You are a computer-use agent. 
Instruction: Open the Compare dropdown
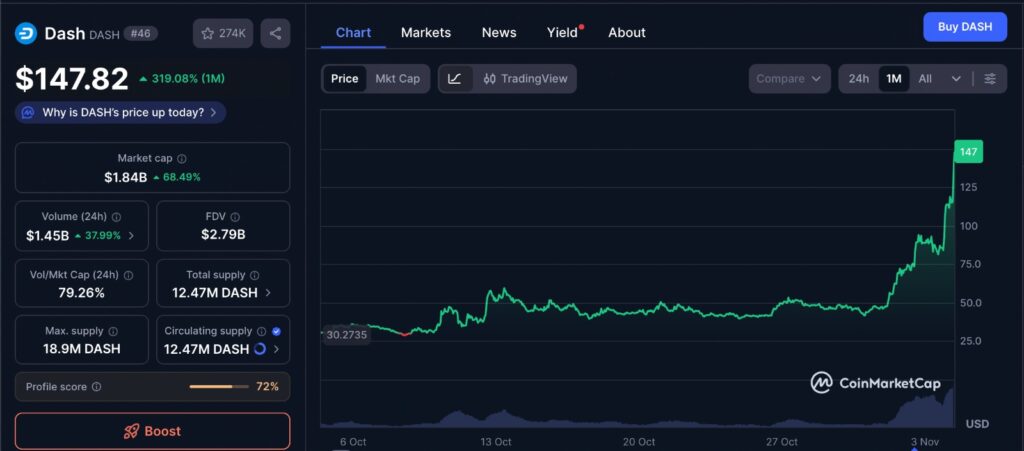click(789, 79)
